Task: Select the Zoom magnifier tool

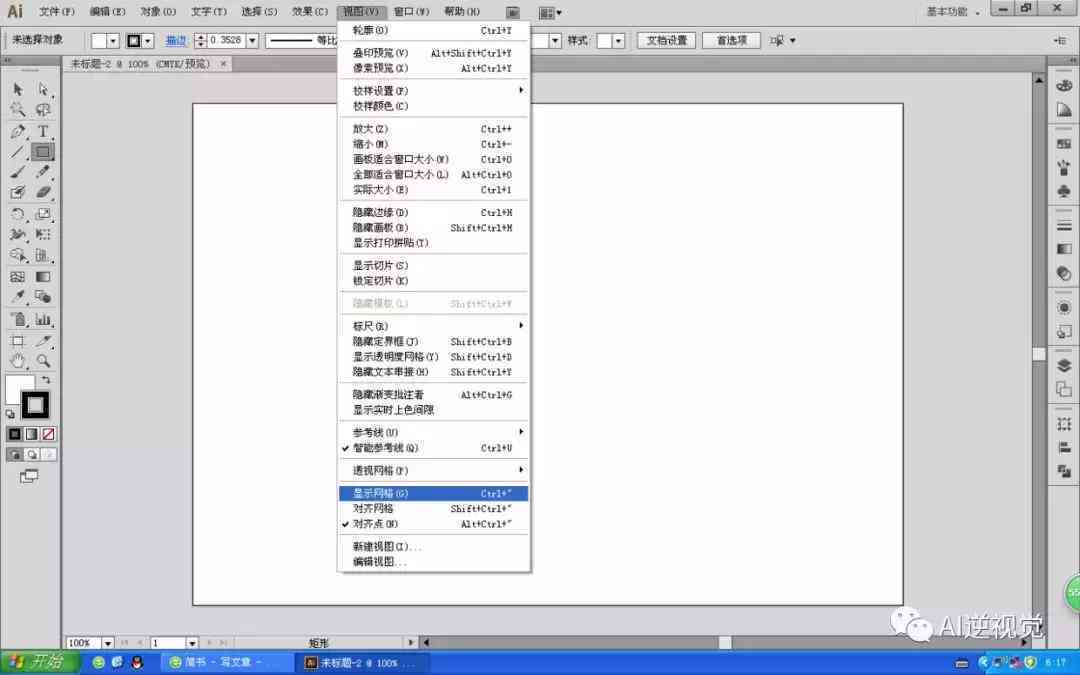Action: [x=43, y=361]
